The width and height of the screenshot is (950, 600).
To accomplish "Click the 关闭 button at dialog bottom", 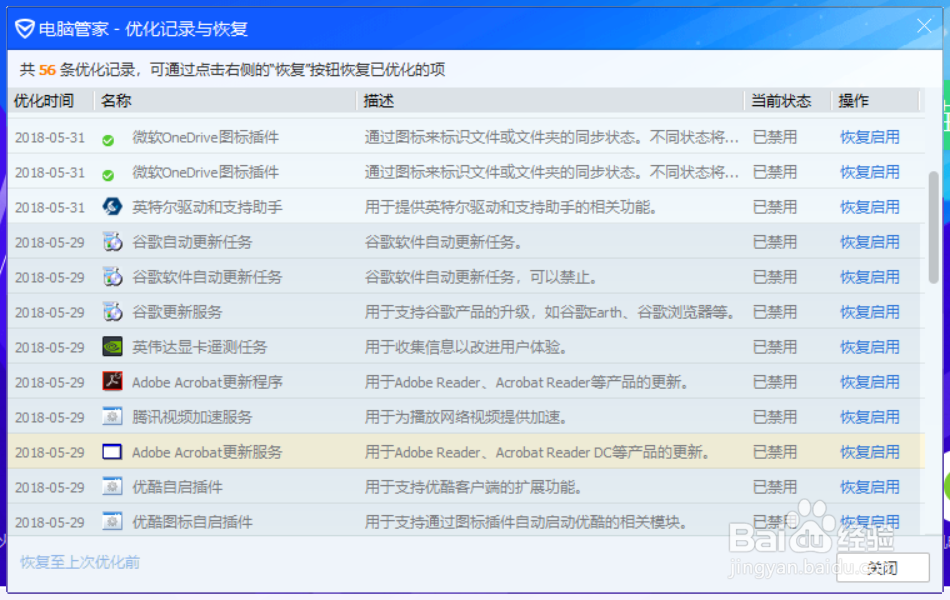I will [x=883, y=568].
